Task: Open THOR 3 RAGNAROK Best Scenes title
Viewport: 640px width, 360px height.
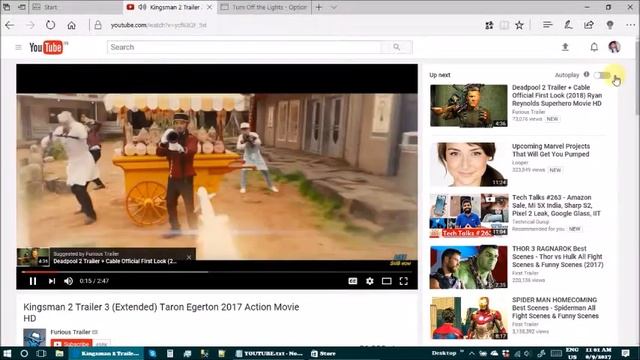Action: [558, 257]
